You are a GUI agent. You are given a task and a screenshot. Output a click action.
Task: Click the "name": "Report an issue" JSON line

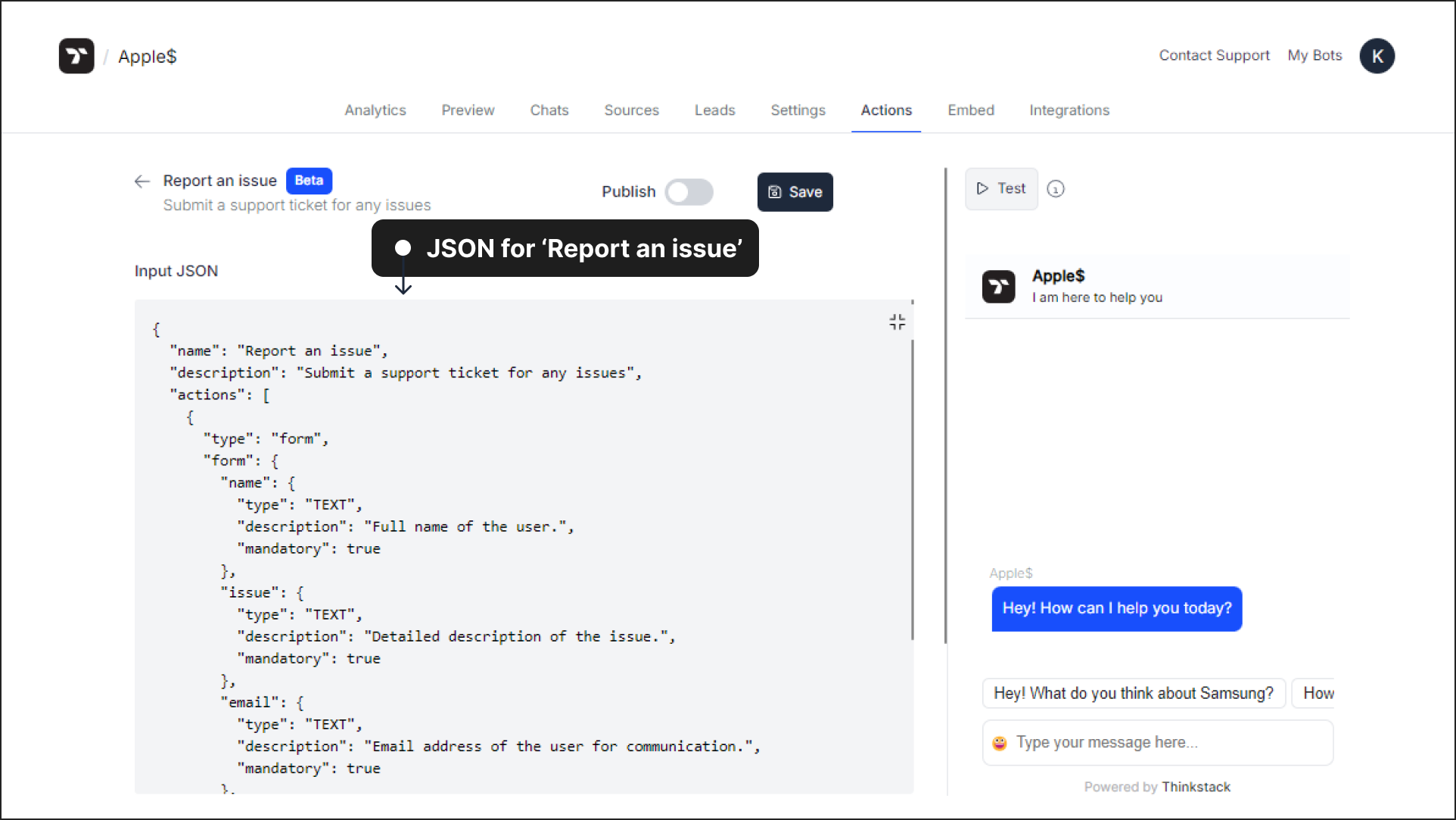click(x=278, y=351)
